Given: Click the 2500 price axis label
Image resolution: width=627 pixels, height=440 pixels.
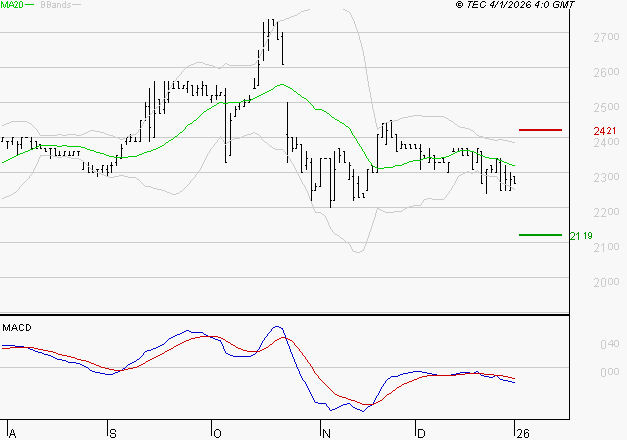Looking at the screenshot, I should pos(606,108).
